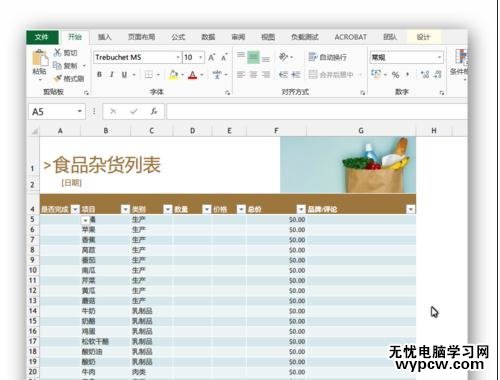The width and height of the screenshot is (500, 380).
Task: Click the phonetic guide 文 icon
Action: coord(217,75)
